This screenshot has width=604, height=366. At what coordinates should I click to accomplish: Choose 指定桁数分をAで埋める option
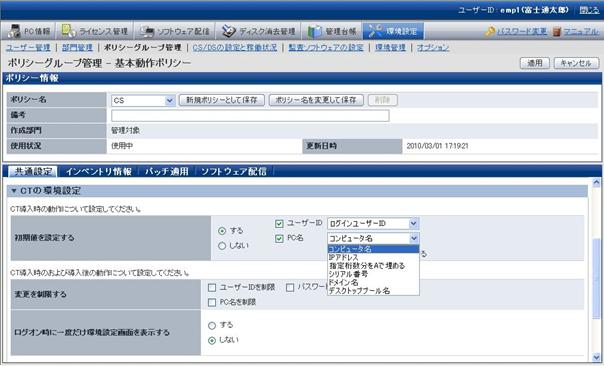[x=373, y=266]
